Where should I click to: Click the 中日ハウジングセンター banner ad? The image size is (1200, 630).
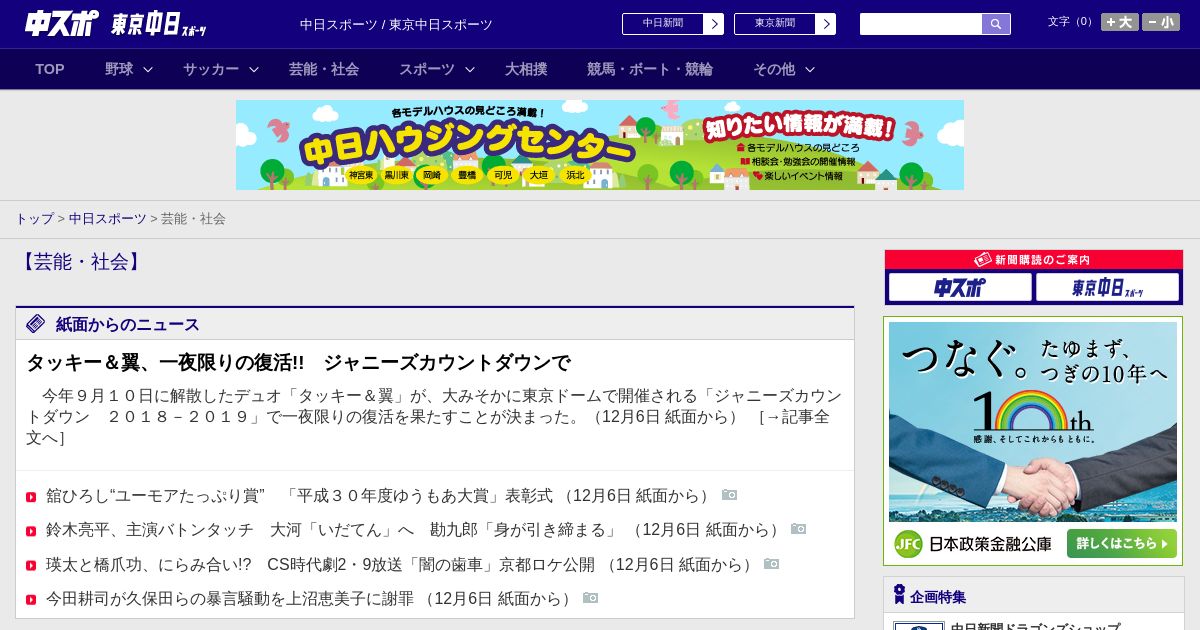point(600,145)
